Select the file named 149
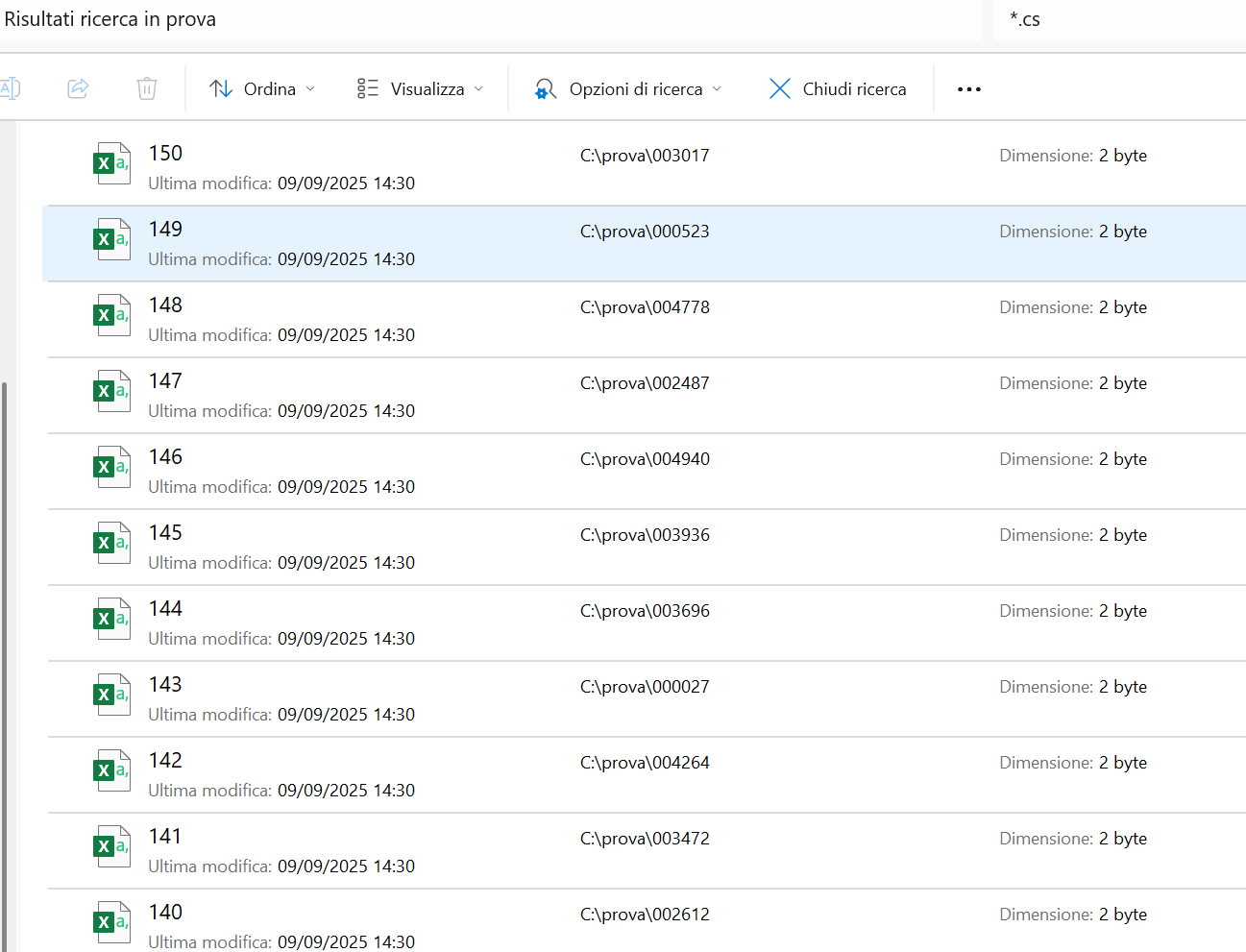 165,230
